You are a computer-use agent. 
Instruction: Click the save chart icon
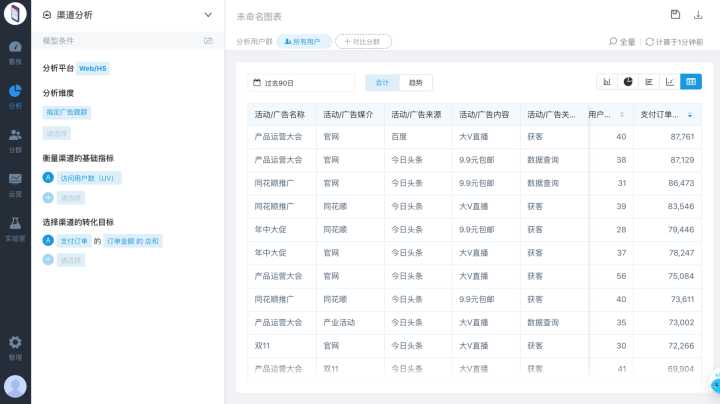pyautogui.click(x=675, y=15)
